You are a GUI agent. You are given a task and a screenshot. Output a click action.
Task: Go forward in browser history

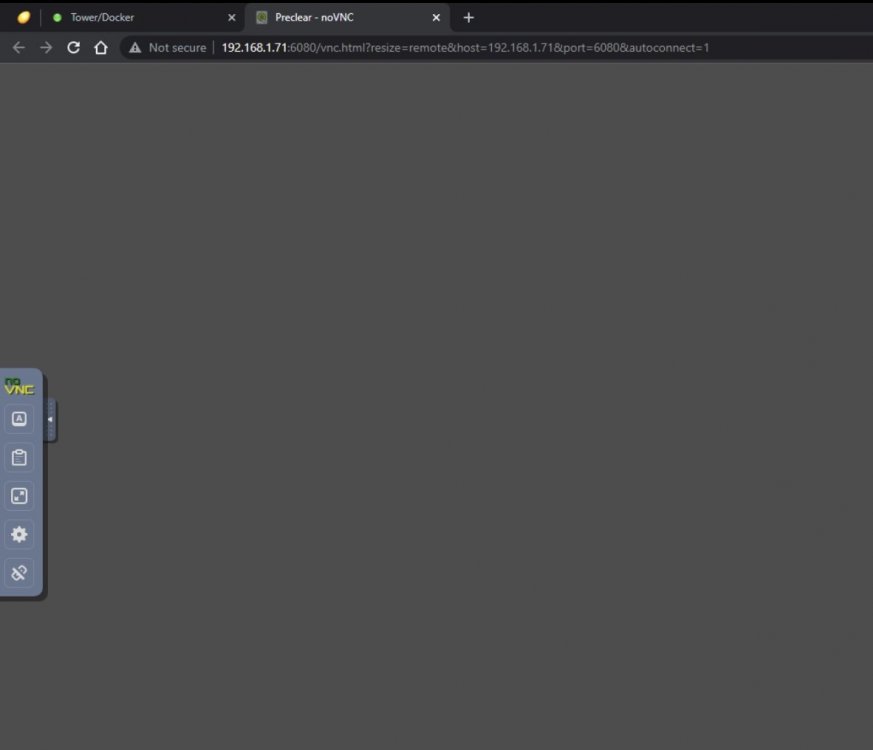tap(46, 48)
